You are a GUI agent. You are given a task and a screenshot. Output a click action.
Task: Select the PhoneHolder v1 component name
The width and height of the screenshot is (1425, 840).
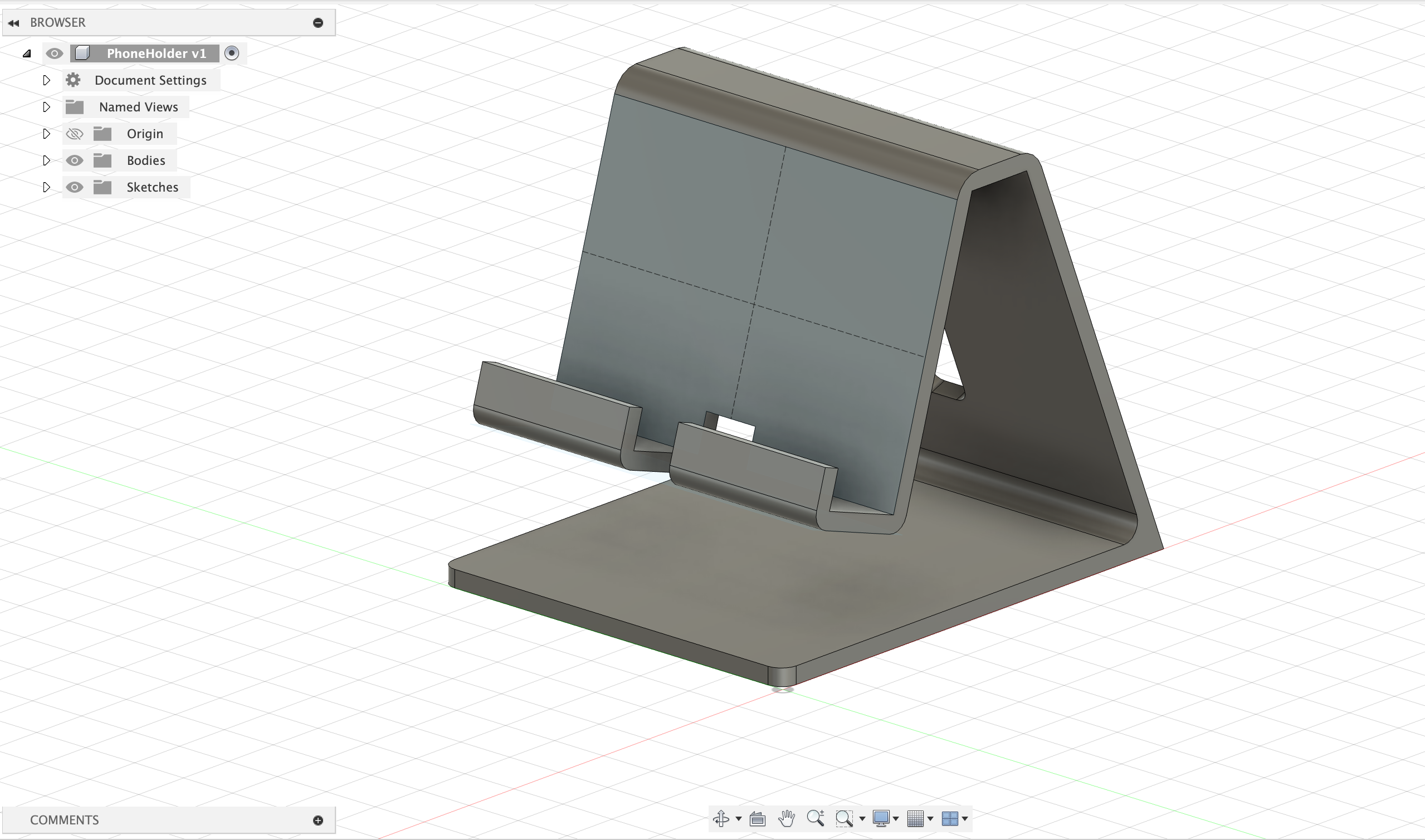tap(157, 53)
